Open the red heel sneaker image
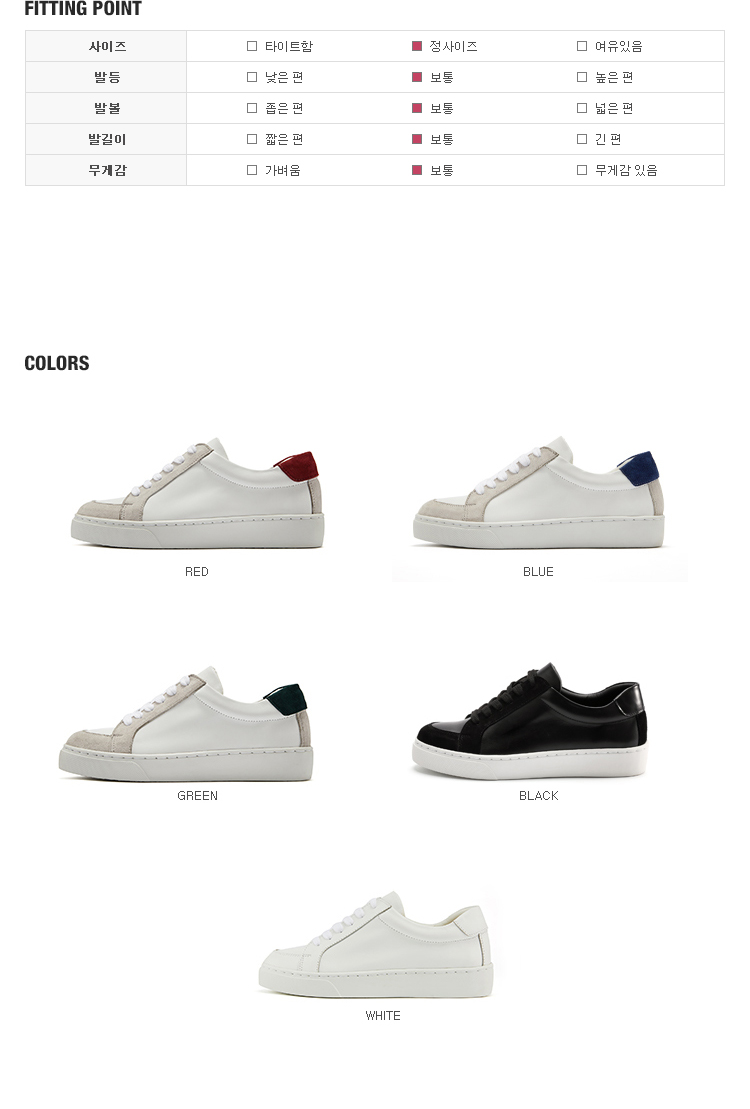Screen dimensions: 750x1109 coord(197,493)
